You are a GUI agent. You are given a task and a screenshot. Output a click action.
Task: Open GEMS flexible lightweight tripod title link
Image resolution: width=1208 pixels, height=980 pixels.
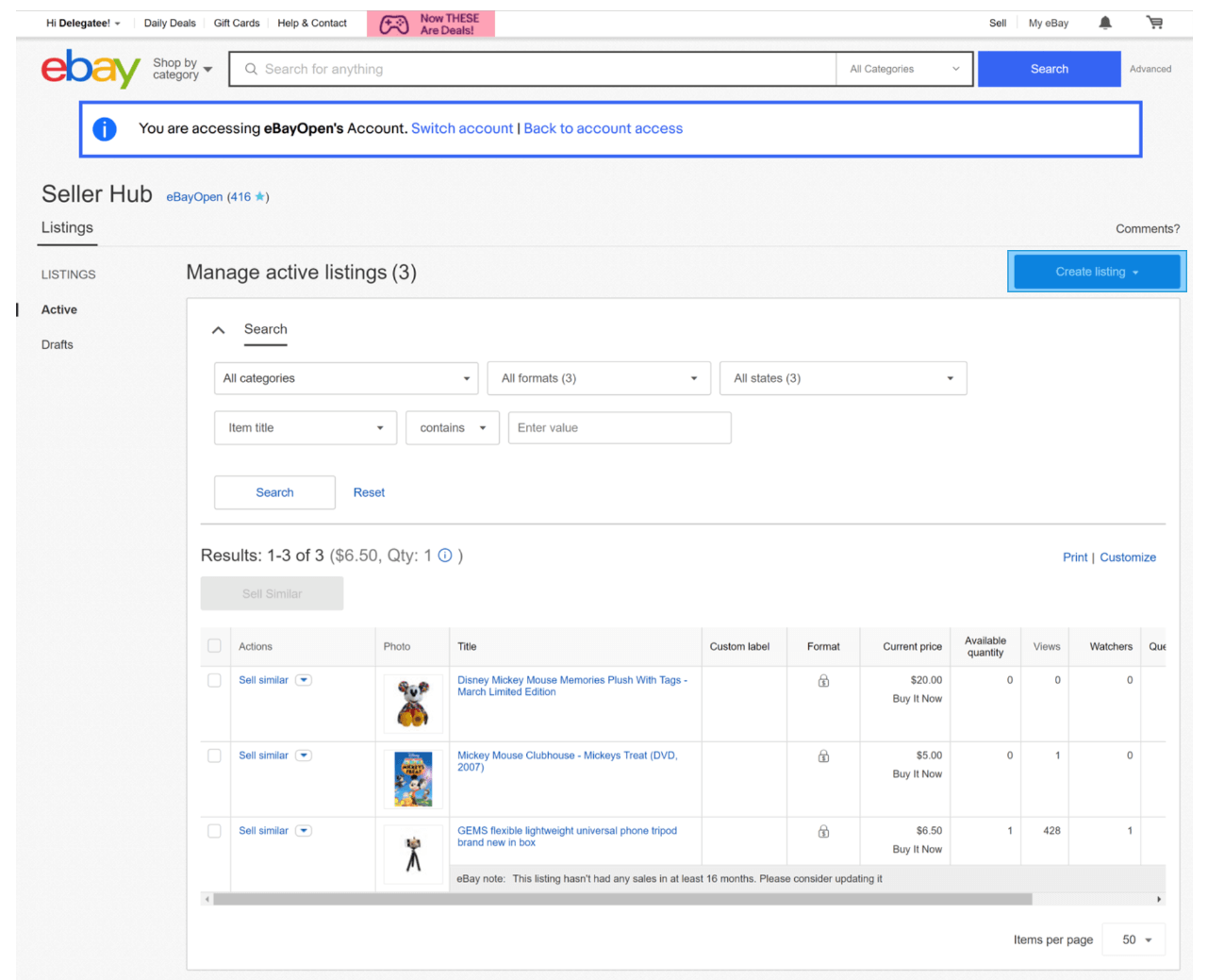tap(568, 837)
